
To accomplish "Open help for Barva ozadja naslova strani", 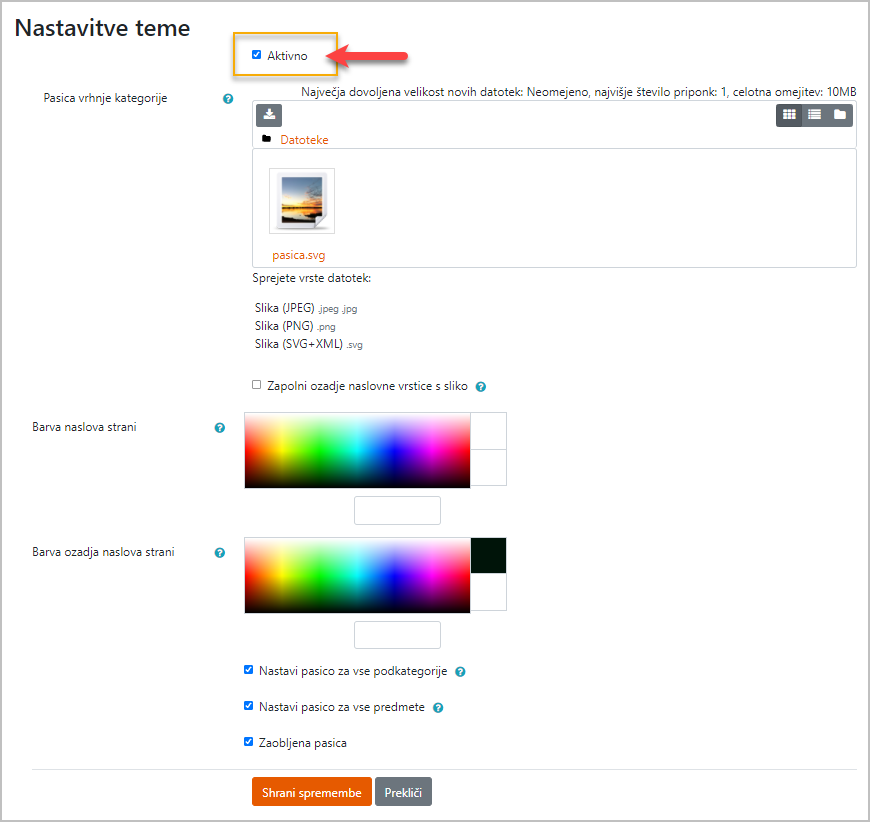I will coord(220,553).
